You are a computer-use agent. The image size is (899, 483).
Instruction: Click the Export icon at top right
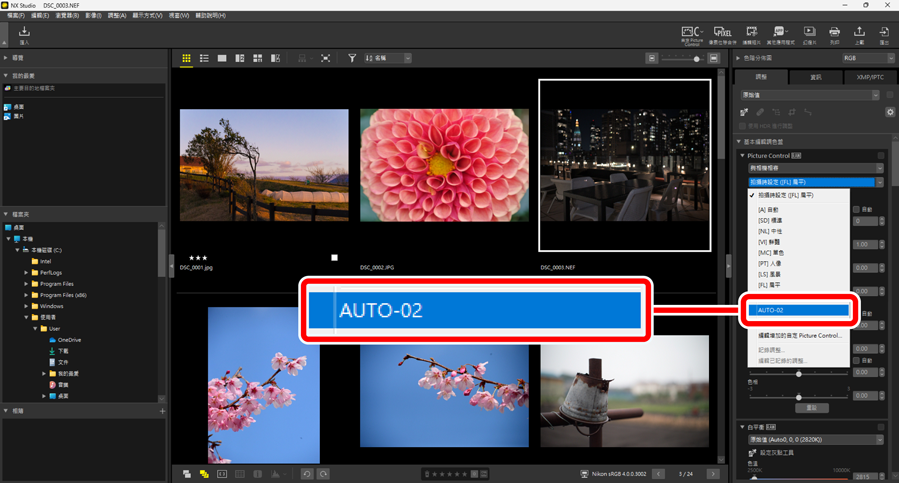pos(884,35)
